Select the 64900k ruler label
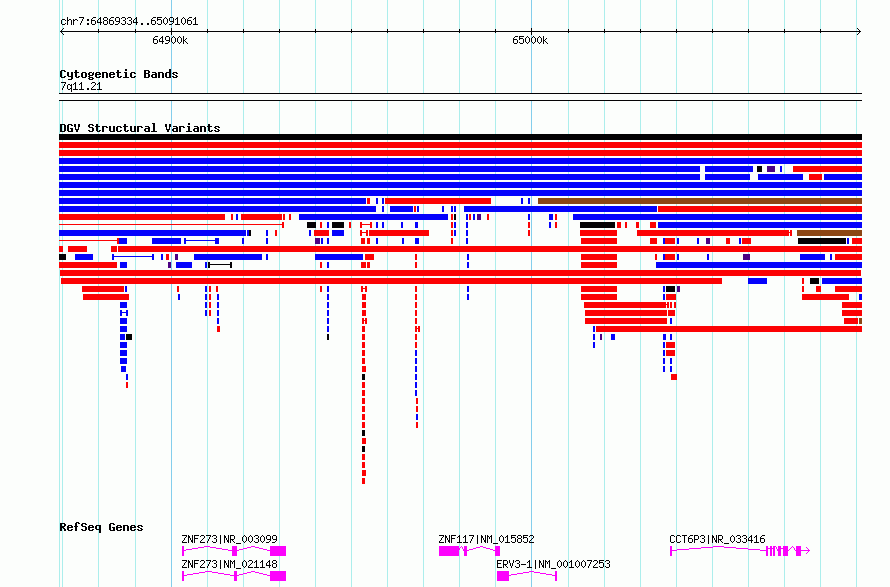The height and width of the screenshot is (587, 890). [170, 40]
